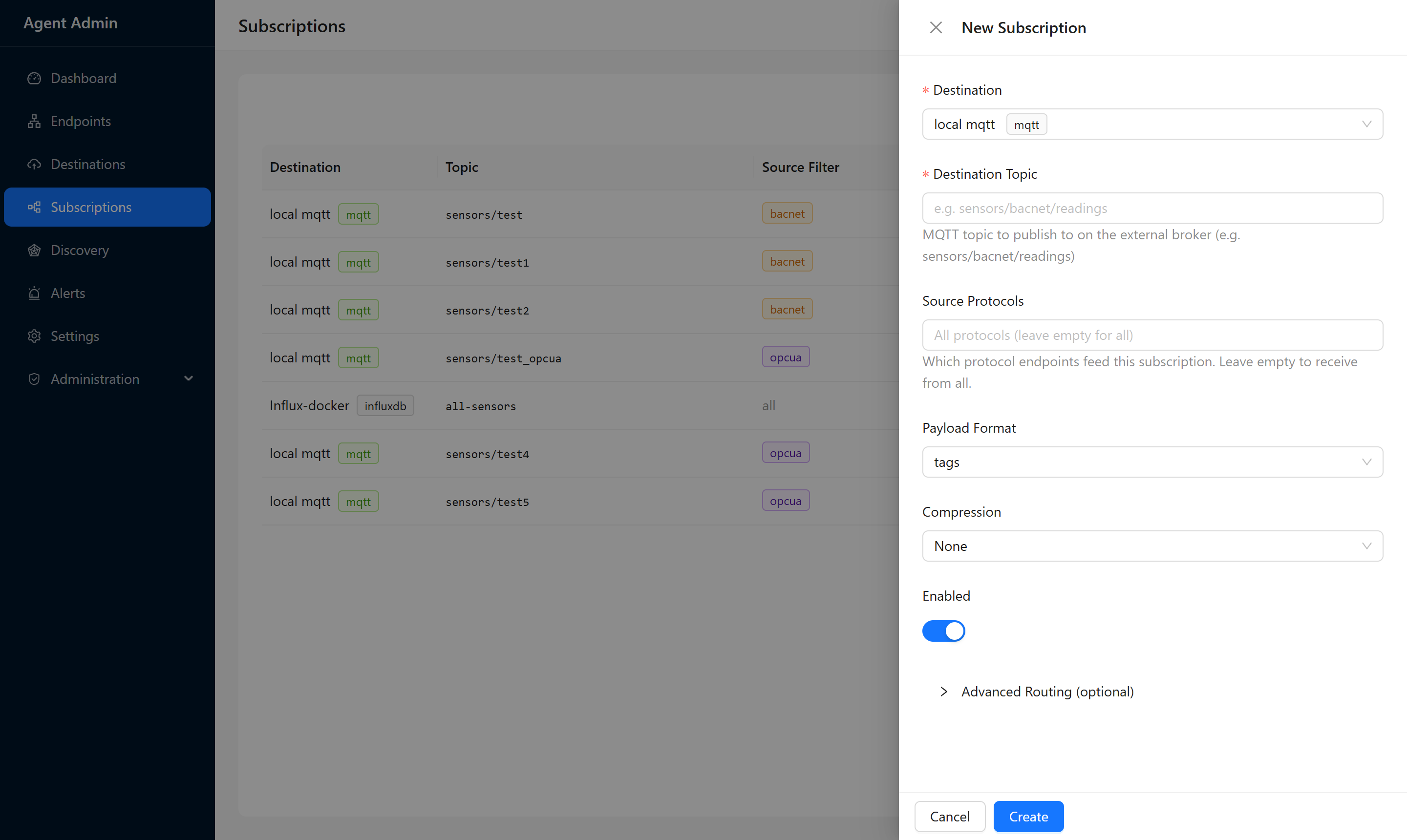Viewport: 1407px width, 840px height.
Task: Click the influxdb tag in Influx-docker row
Action: pos(385,406)
